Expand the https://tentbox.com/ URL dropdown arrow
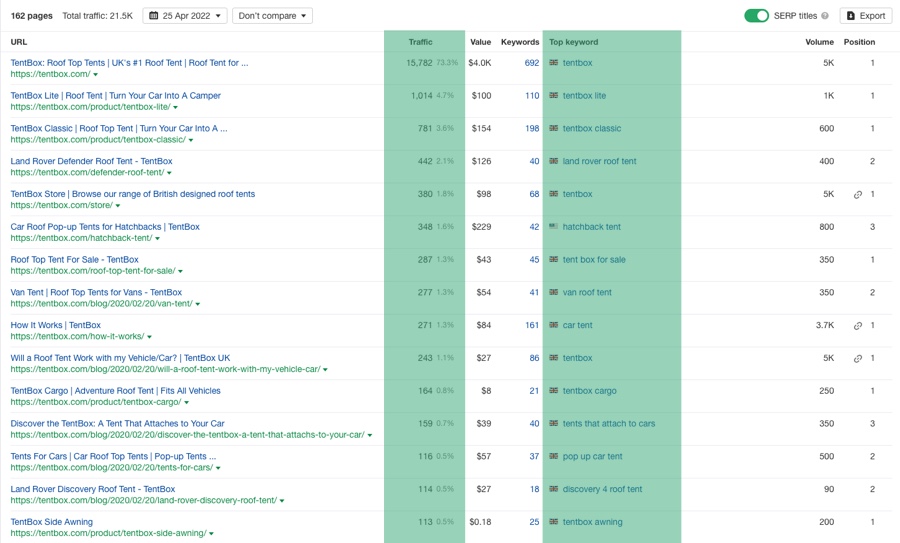 click(95, 75)
